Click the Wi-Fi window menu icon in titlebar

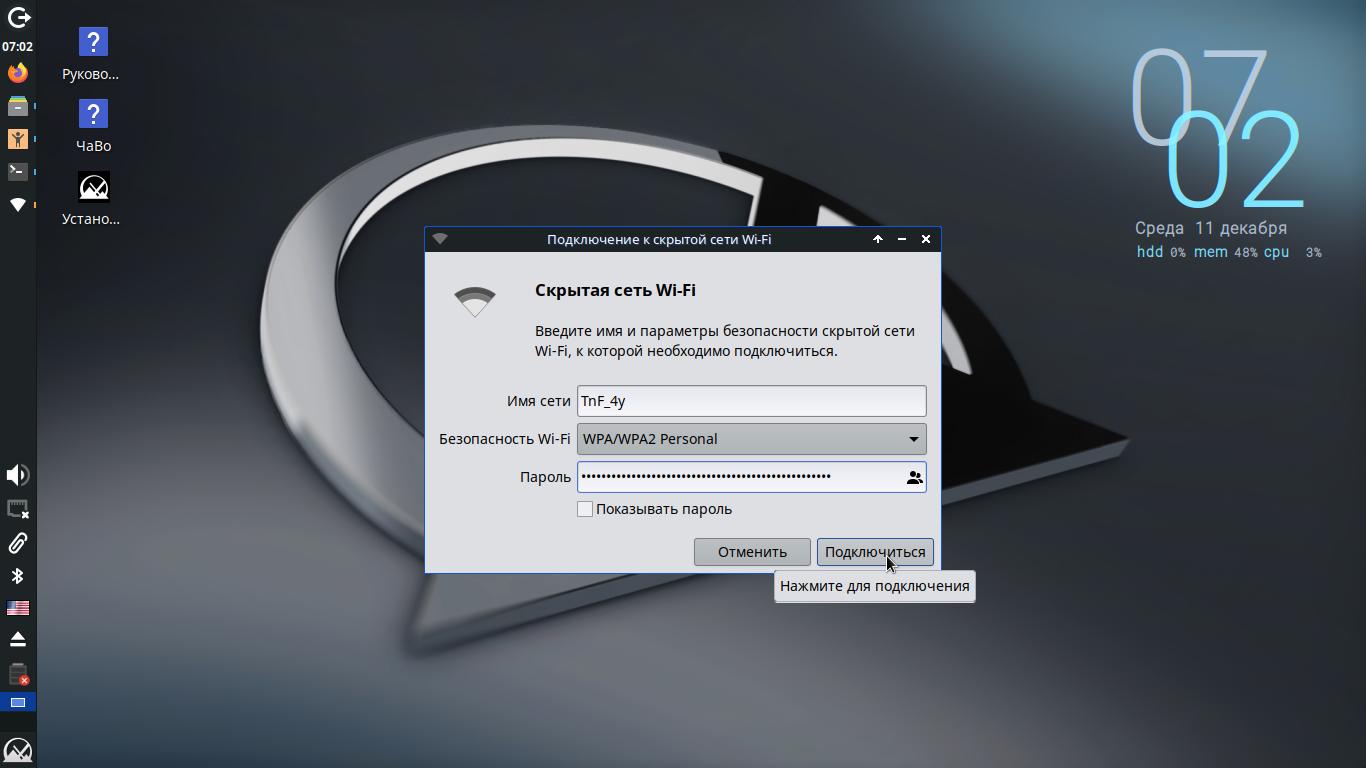coord(440,239)
